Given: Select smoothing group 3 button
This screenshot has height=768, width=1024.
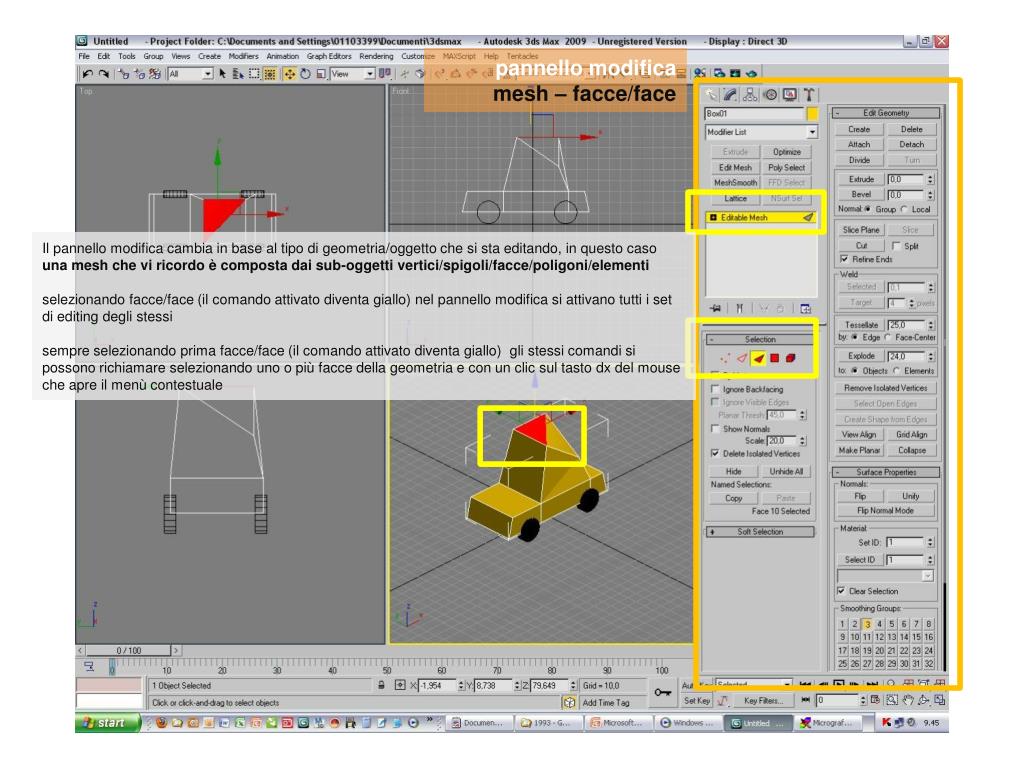Looking at the screenshot, I should tap(867, 624).
